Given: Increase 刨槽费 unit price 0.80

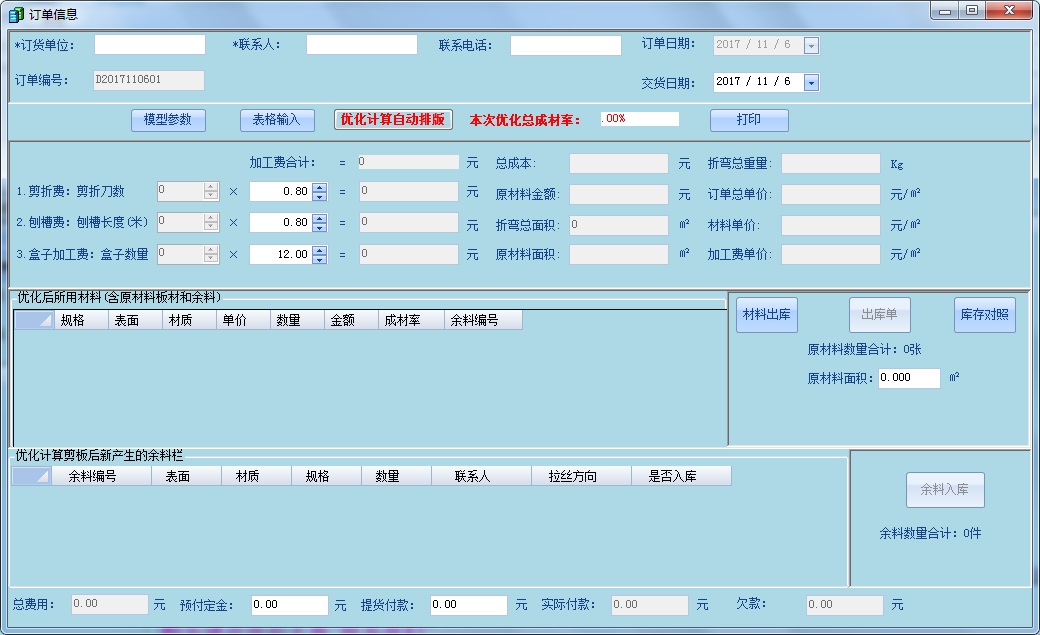Looking at the screenshot, I should pyautogui.click(x=320, y=218).
